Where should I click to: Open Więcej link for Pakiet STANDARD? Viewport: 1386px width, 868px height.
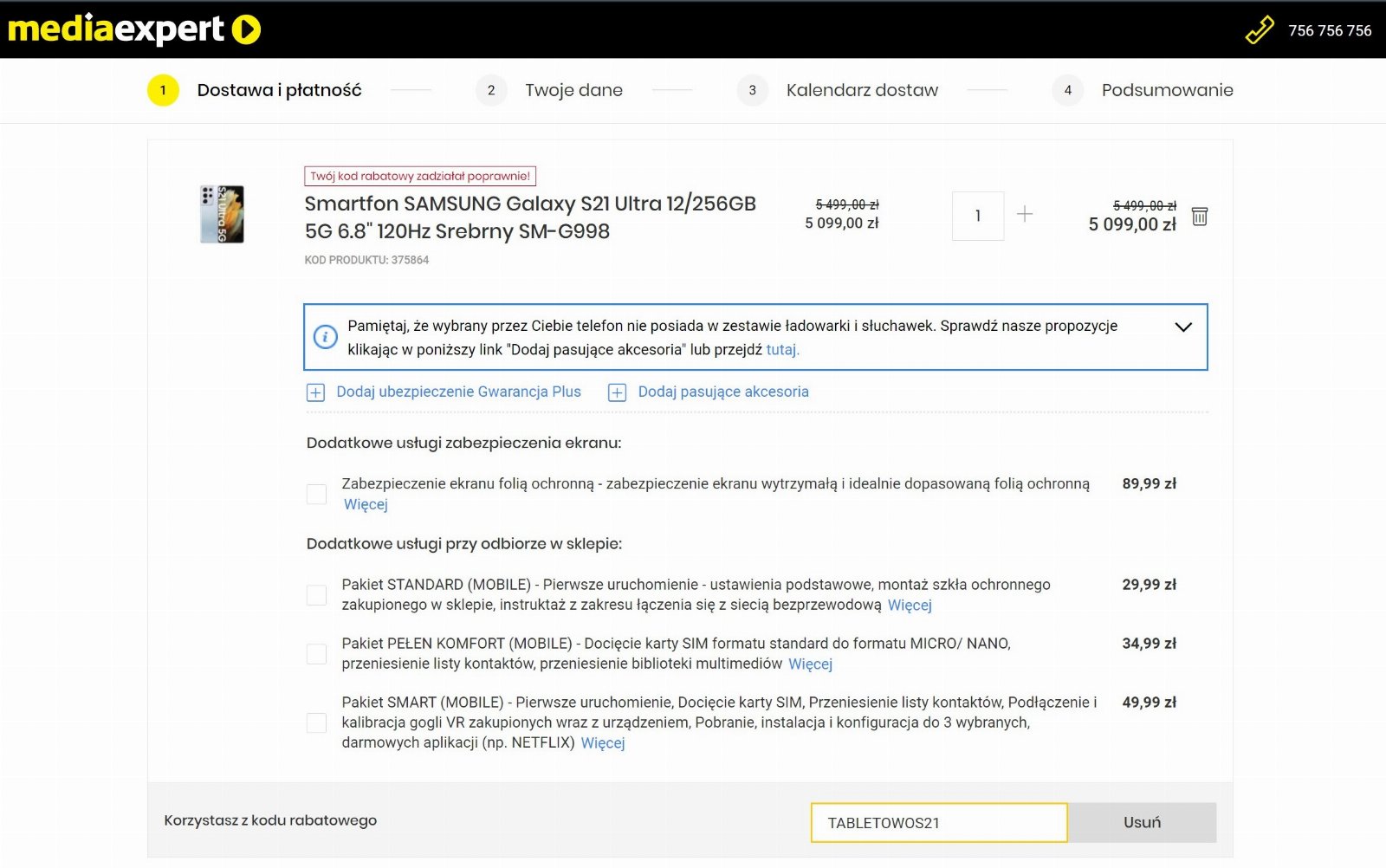click(910, 606)
